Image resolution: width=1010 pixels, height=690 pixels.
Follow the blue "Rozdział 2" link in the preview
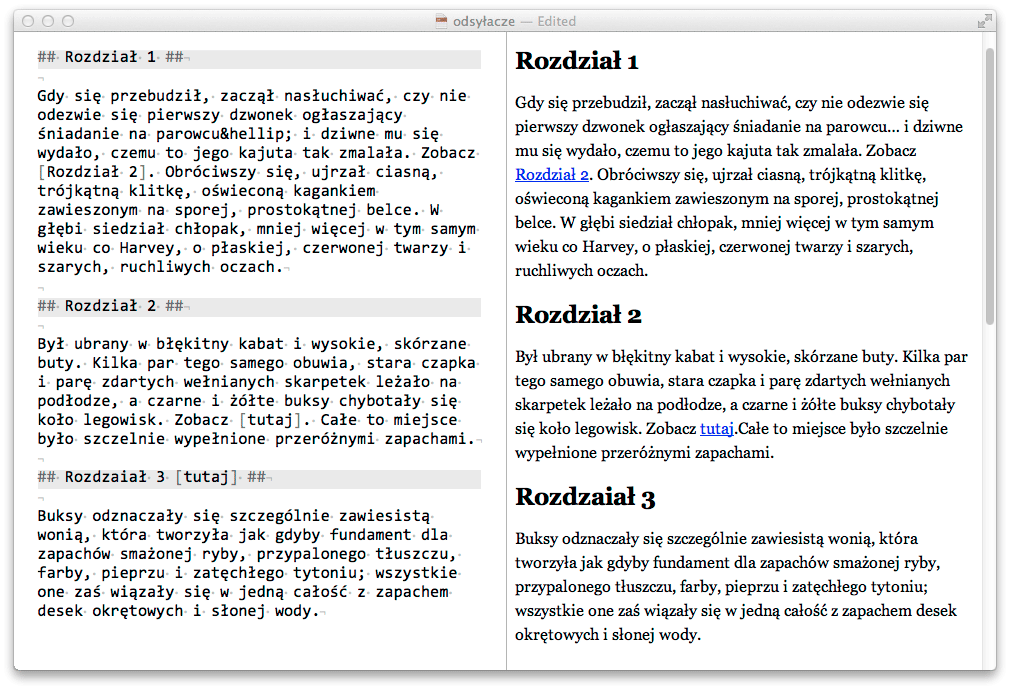click(x=552, y=174)
